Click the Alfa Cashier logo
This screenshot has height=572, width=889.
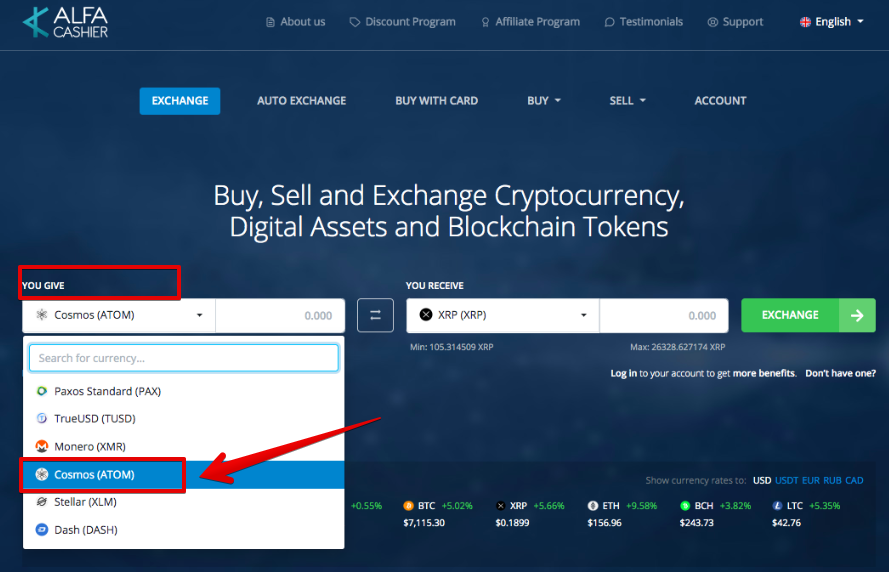[x=65, y=22]
